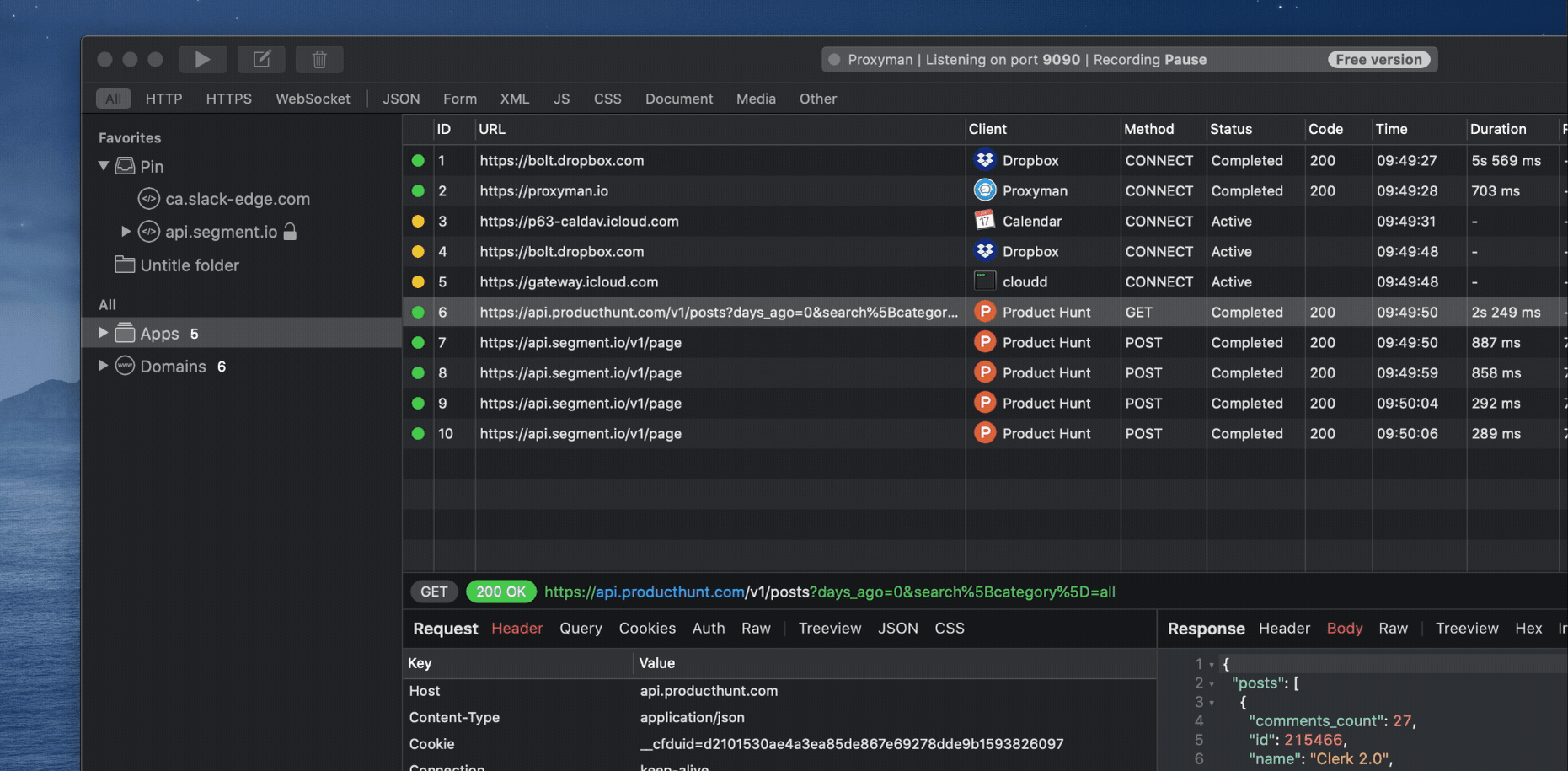Image resolution: width=1568 pixels, height=771 pixels.
Task: Click the Domains globe icon in sidebar
Action: point(125,366)
